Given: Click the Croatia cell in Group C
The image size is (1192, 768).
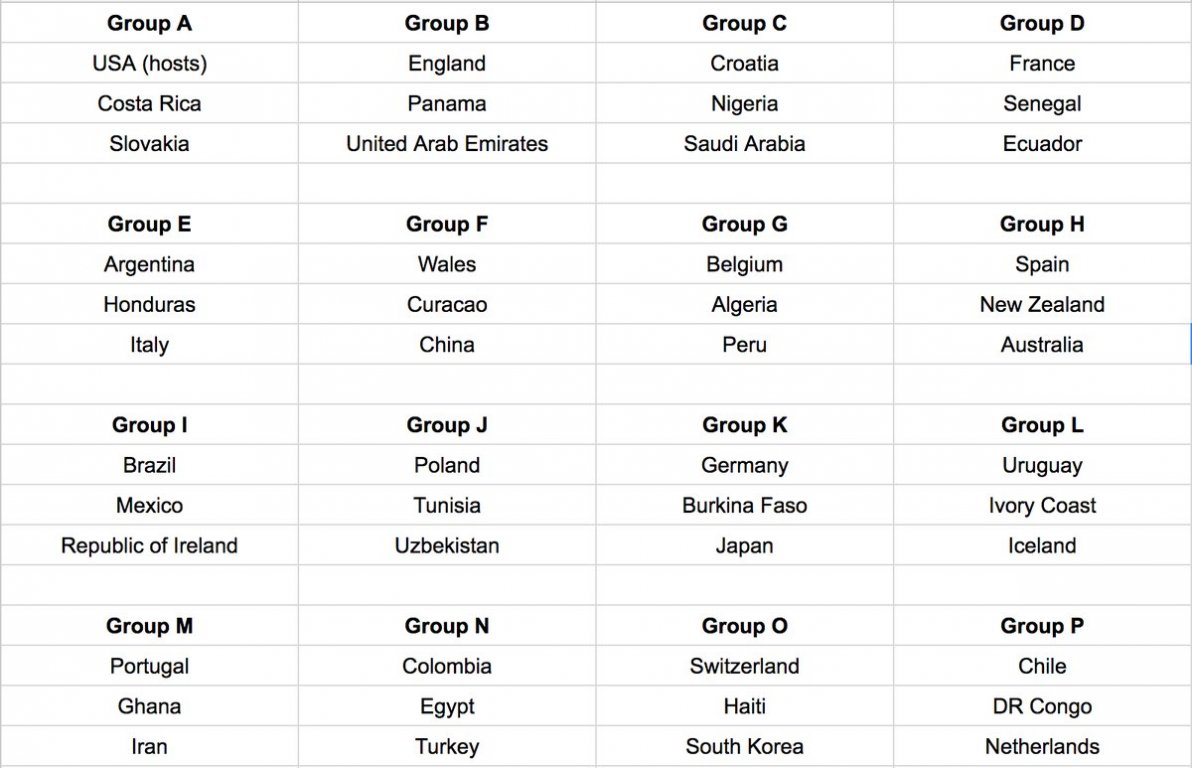Looking at the screenshot, I should coord(744,63).
